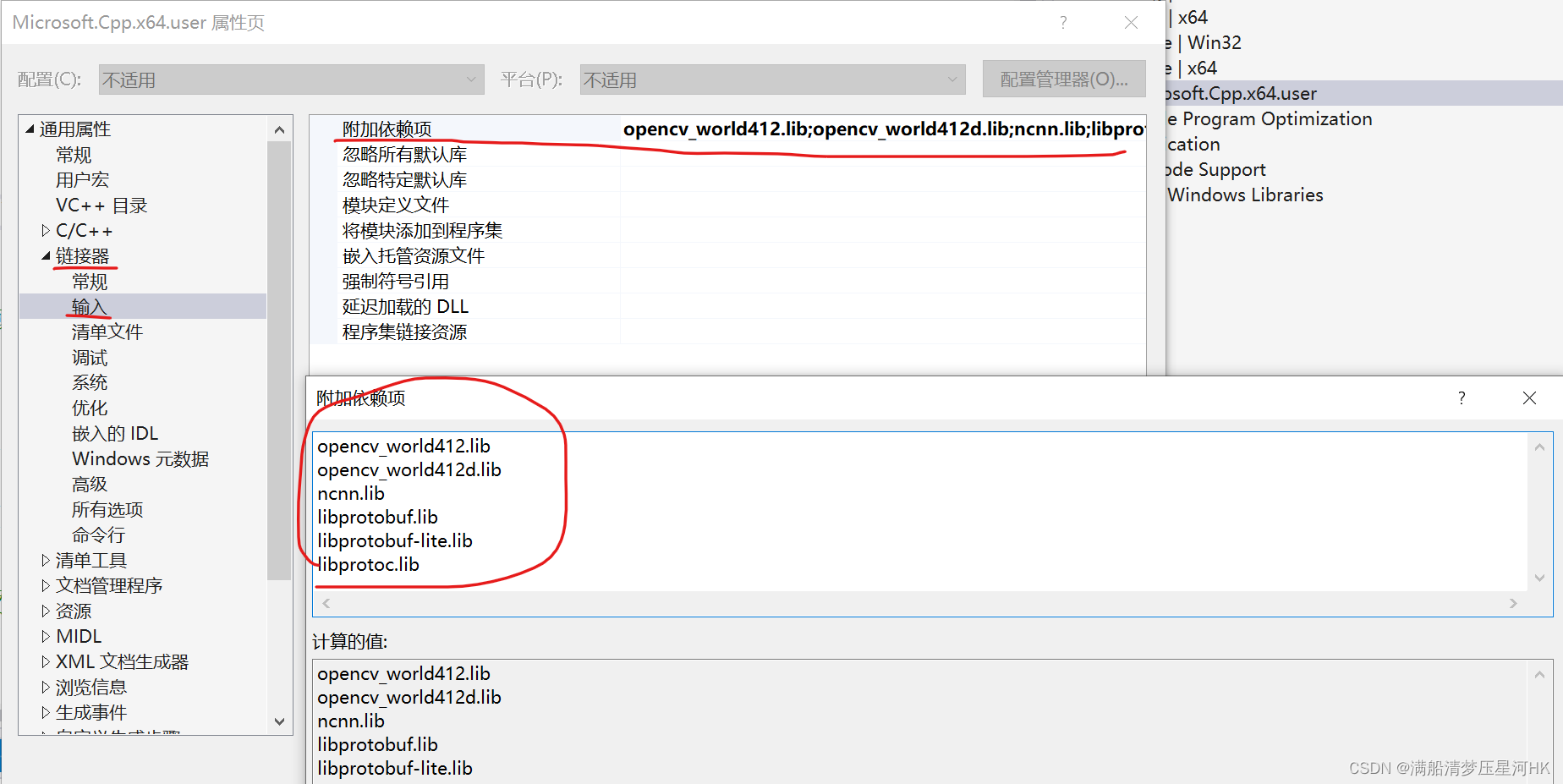The height and width of the screenshot is (784, 1563).
Task: Click the tree scrollbar down arrow
Action: [x=280, y=721]
